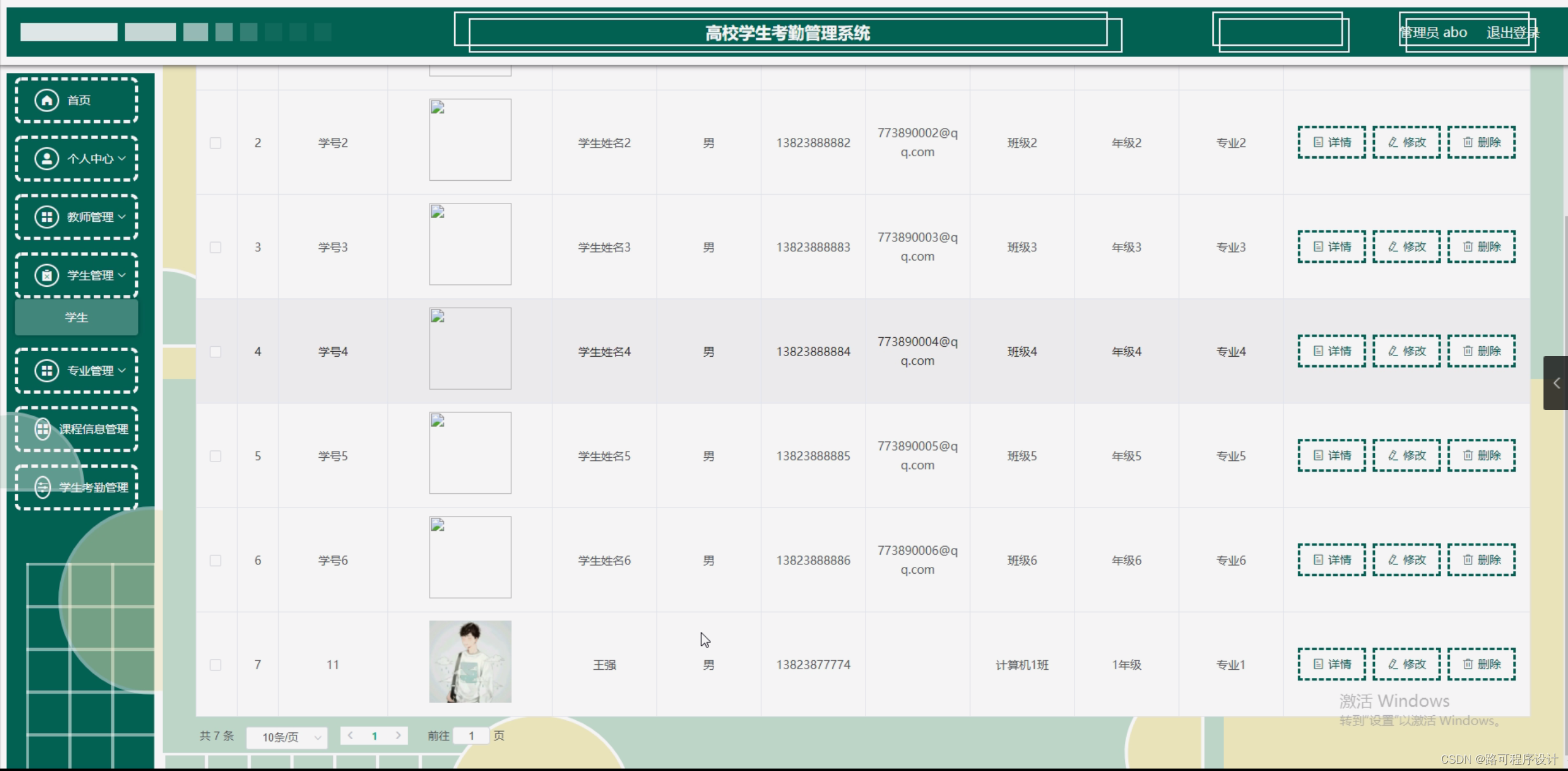Viewport: 1568px width, 771px height.
Task: Click the clipboard icon for 学生管理
Action: (x=47, y=275)
